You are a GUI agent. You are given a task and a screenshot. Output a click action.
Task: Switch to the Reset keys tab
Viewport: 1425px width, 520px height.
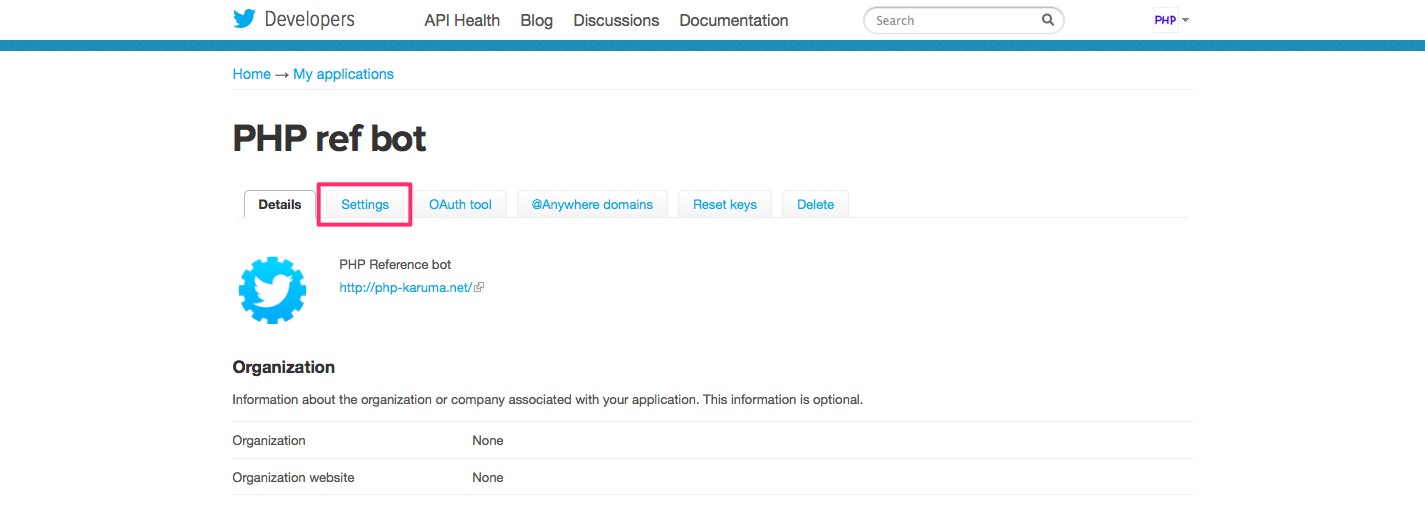(x=725, y=204)
